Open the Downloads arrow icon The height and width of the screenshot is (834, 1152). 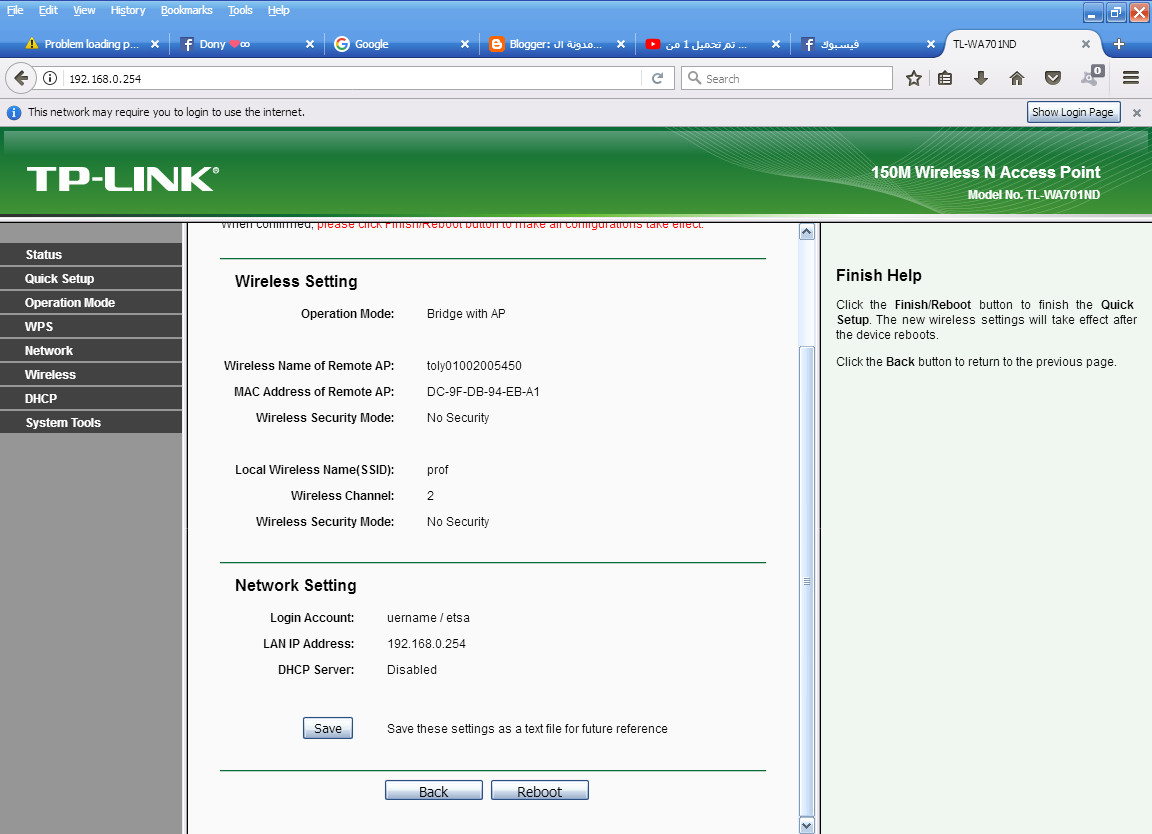click(x=981, y=78)
